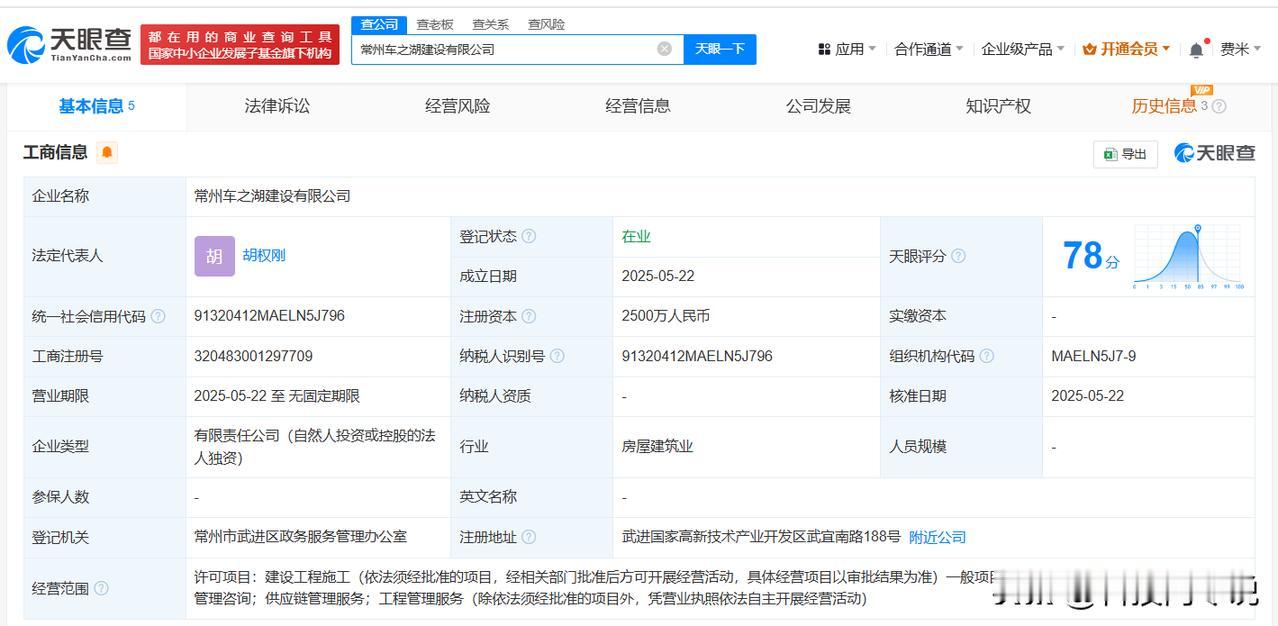Click registered capital 2500万人民币
Viewport: 1278px width, 626px height.
pyautogui.click(x=665, y=316)
